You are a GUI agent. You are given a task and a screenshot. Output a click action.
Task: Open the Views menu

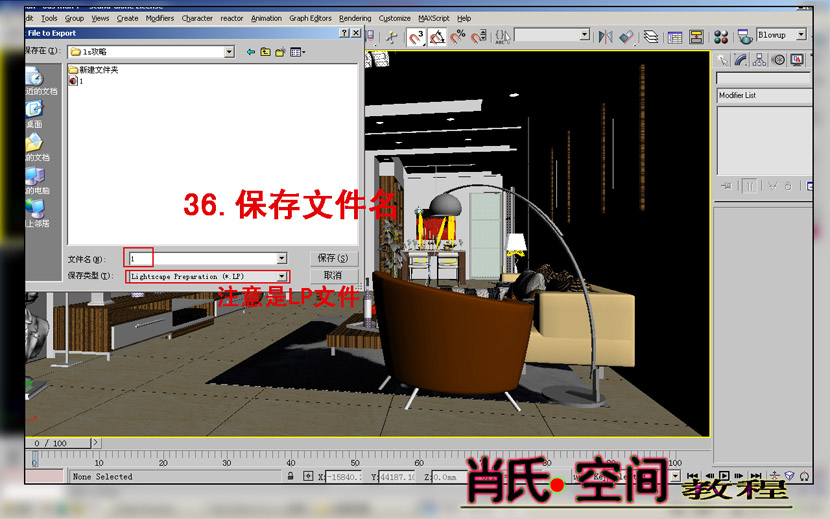coord(100,18)
